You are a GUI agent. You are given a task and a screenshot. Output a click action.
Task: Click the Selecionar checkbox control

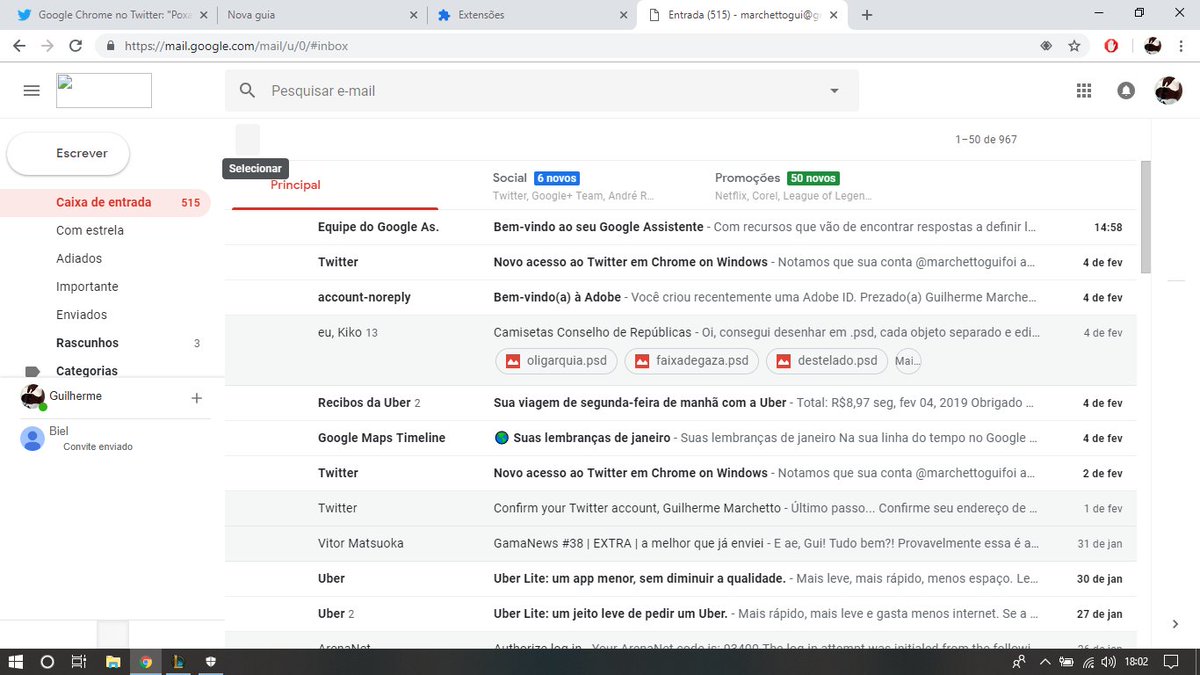pyautogui.click(x=248, y=139)
